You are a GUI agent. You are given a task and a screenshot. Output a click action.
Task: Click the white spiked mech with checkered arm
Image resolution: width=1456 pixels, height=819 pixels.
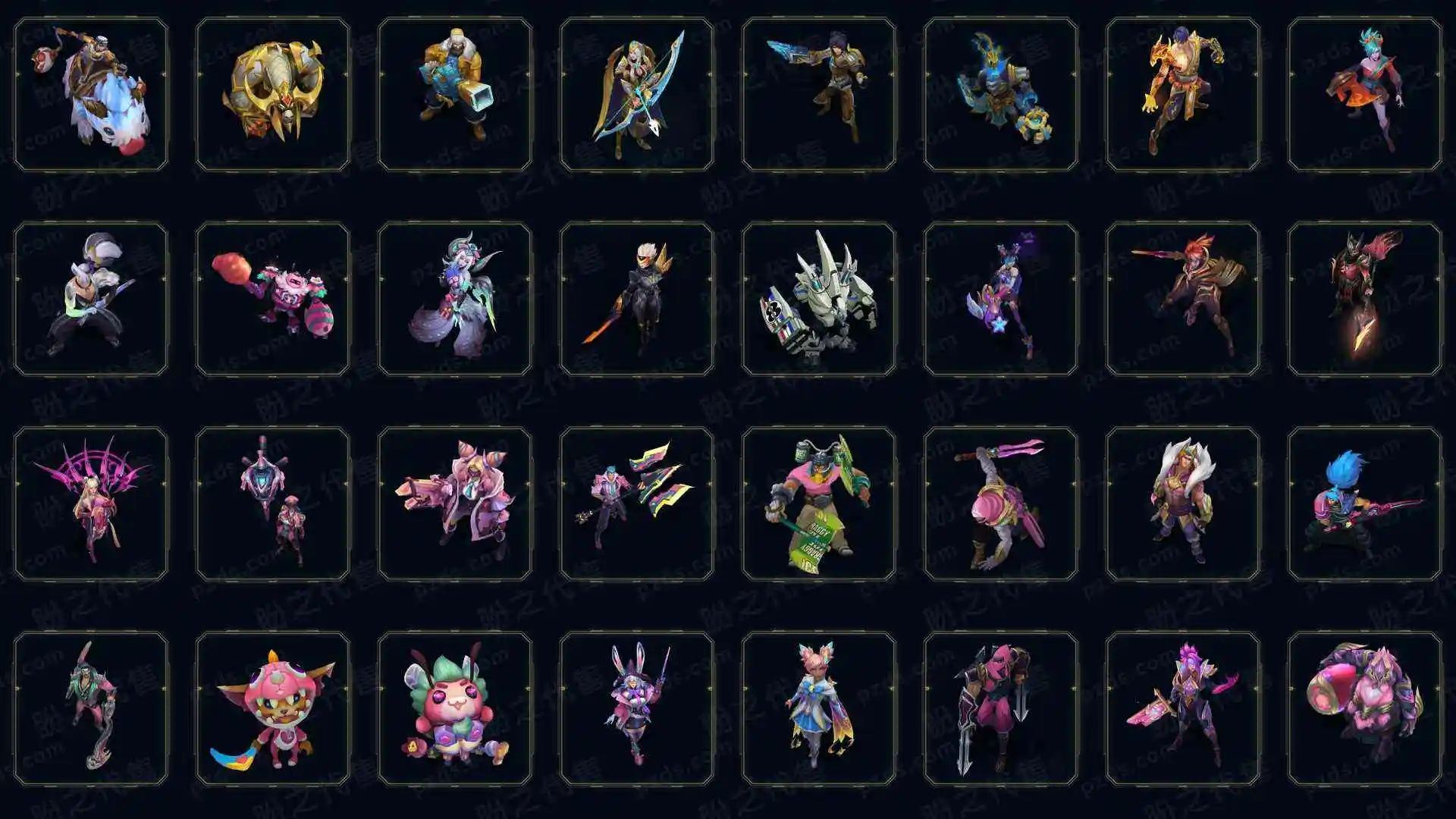point(819,299)
